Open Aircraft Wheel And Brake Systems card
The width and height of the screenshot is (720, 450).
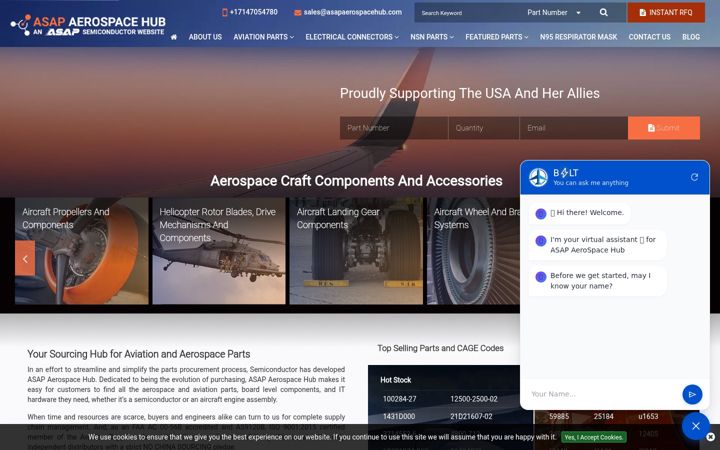tap(473, 251)
